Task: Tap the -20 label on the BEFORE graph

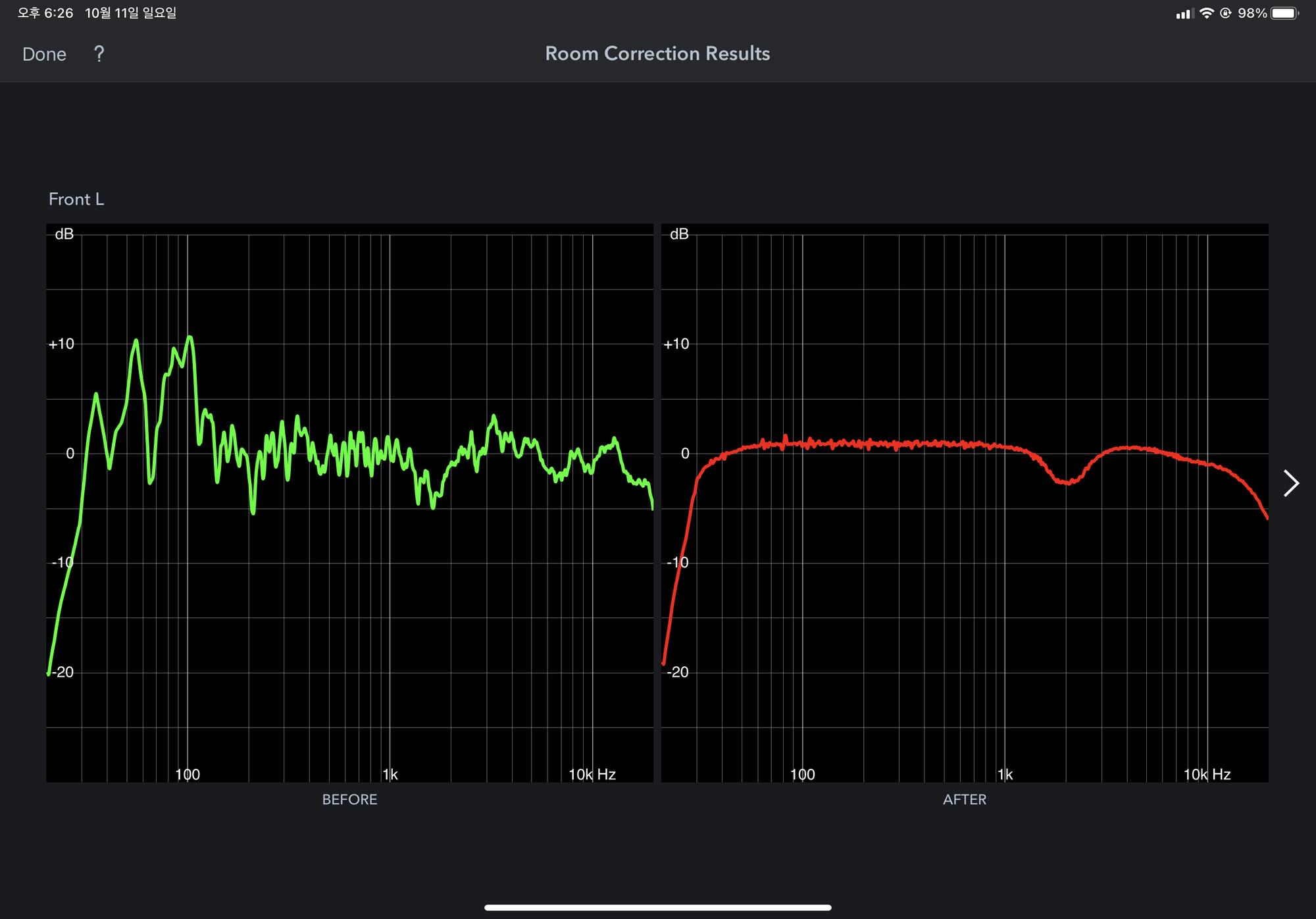Action: click(x=63, y=672)
